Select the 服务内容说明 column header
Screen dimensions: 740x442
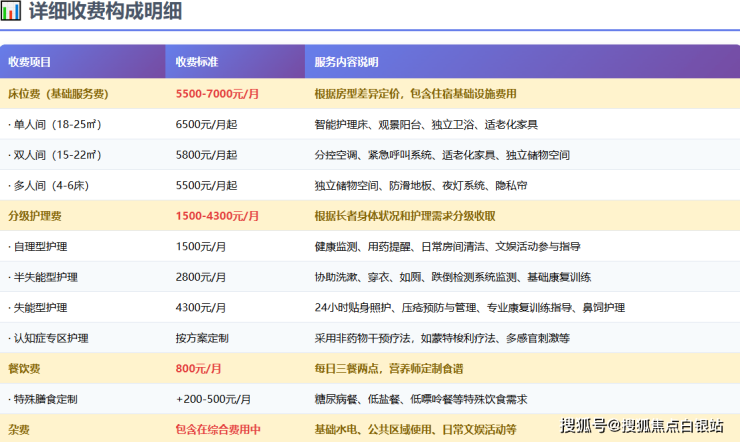click(x=346, y=62)
